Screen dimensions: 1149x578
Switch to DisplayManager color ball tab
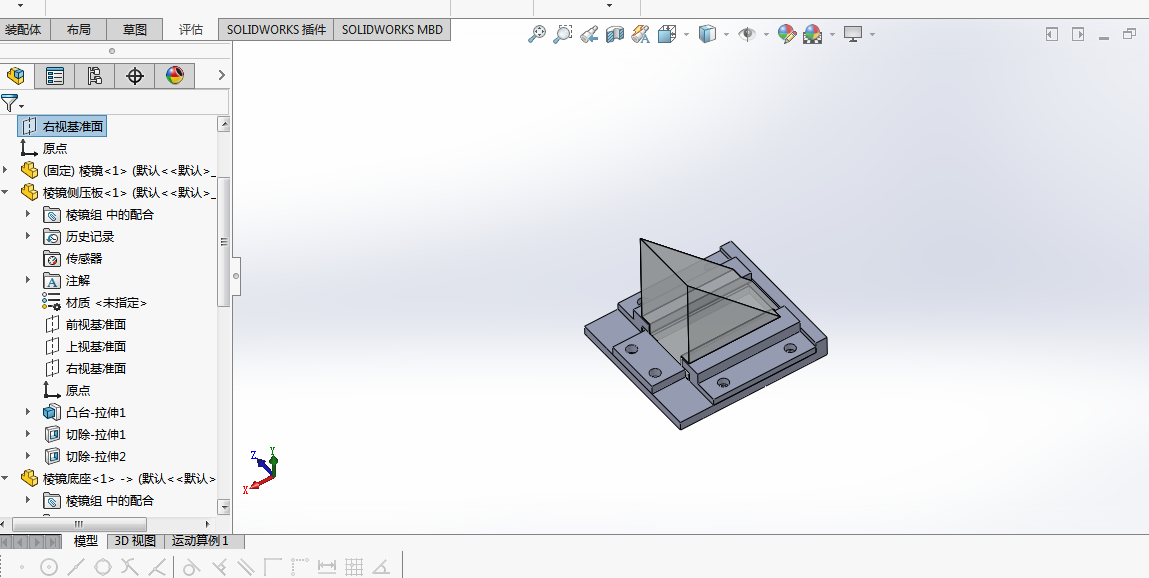(174, 75)
